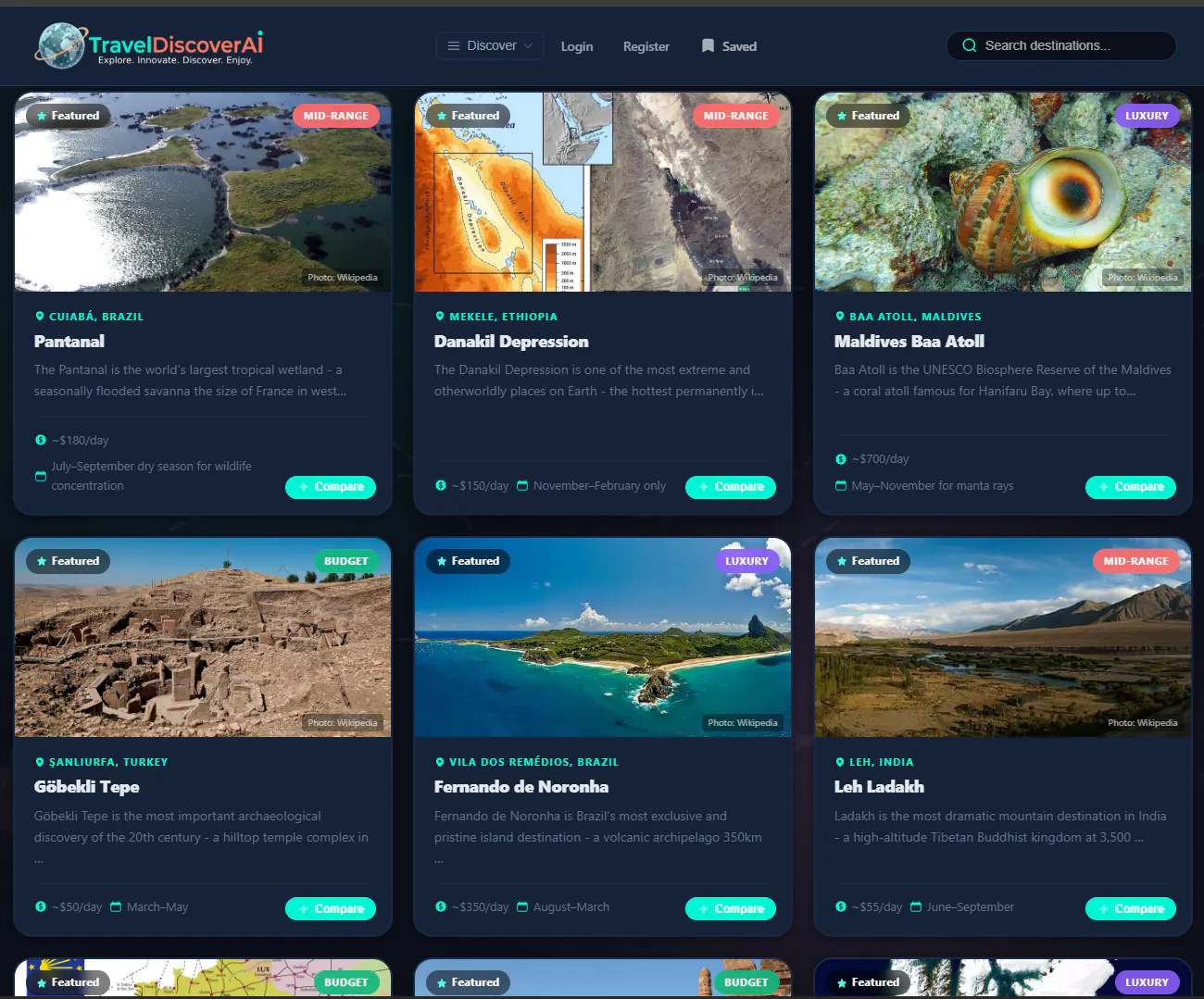Click the BUDGET tag on Göbekli Tepe card
This screenshot has height=999, width=1204.
(x=346, y=561)
